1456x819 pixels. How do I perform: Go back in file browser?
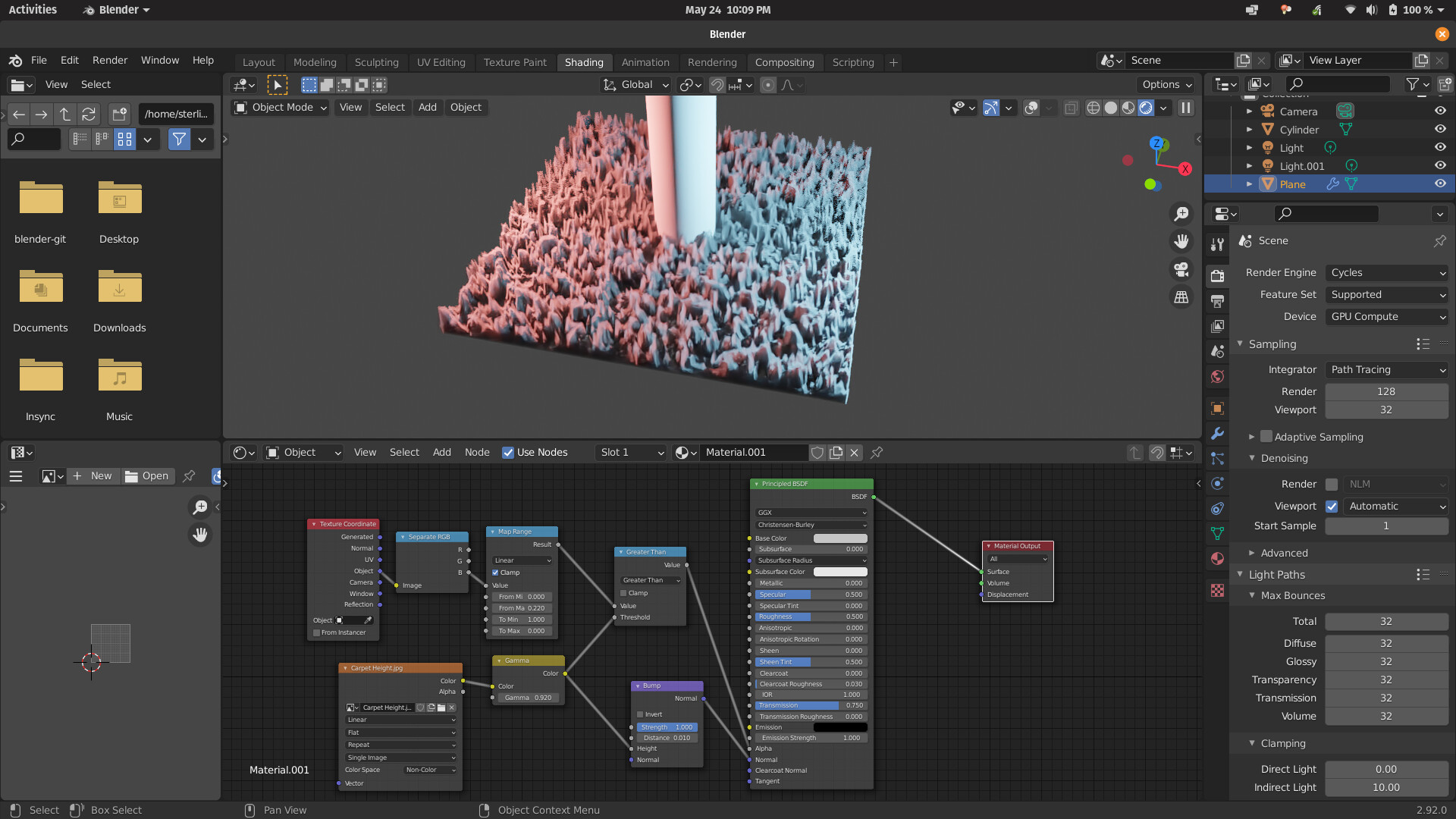pyautogui.click(x=19, y=115)
